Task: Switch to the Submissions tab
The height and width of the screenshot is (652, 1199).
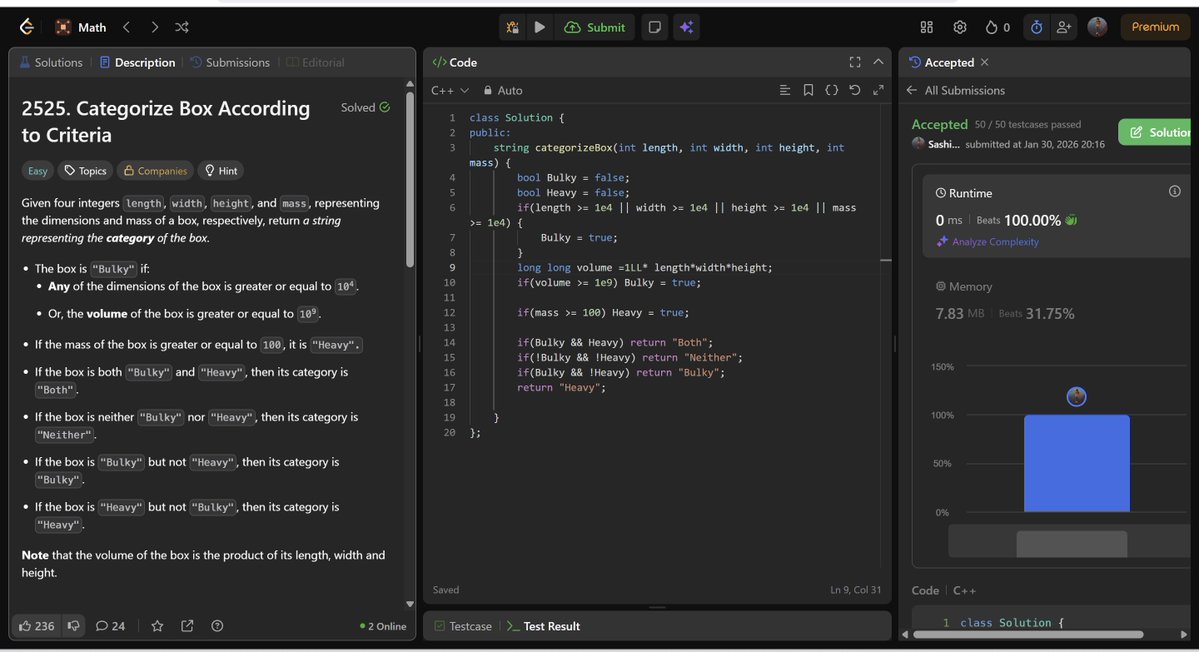Action: point(229,63)
